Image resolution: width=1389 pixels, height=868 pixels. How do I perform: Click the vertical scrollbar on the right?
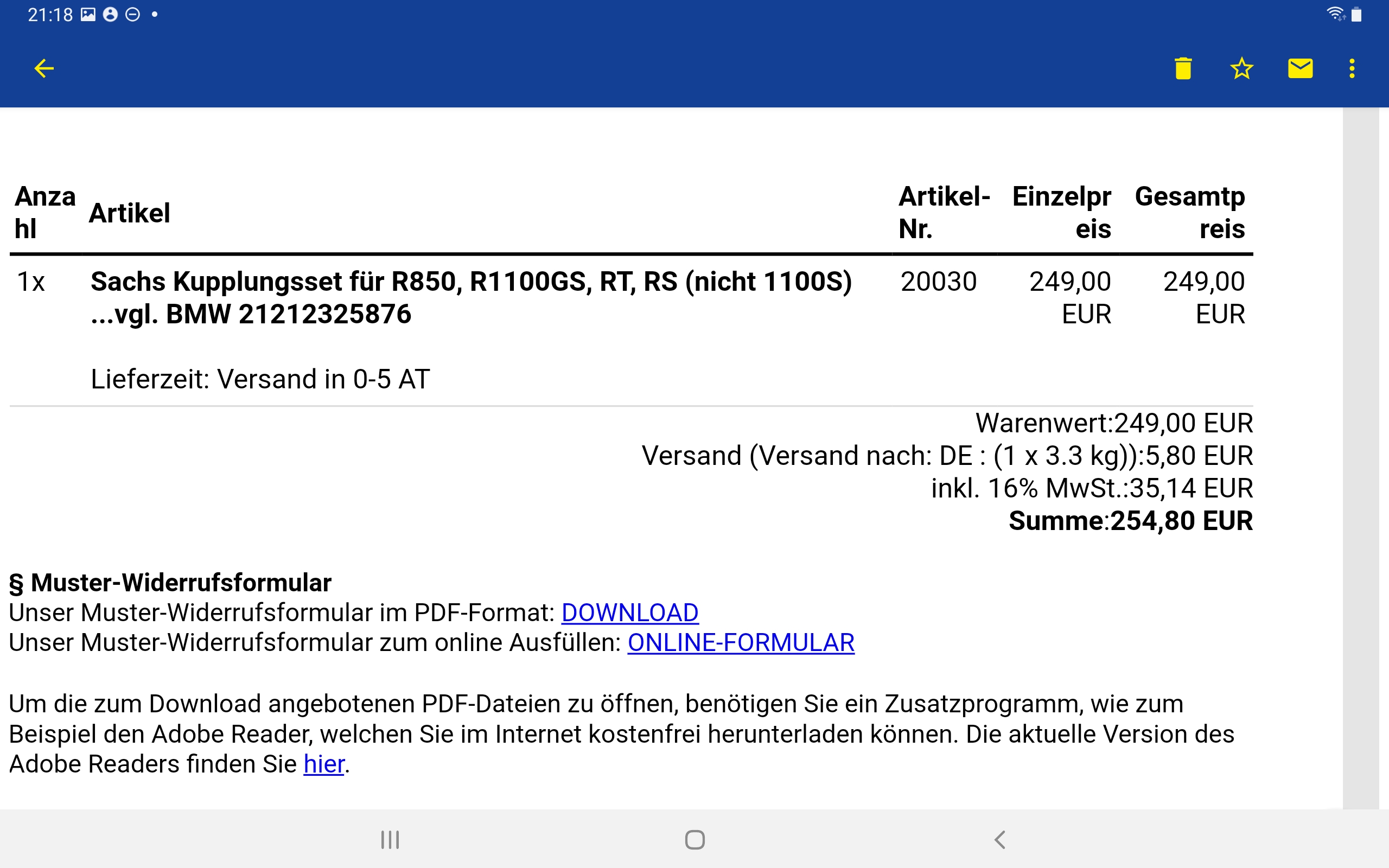(x=1360, y=458)
